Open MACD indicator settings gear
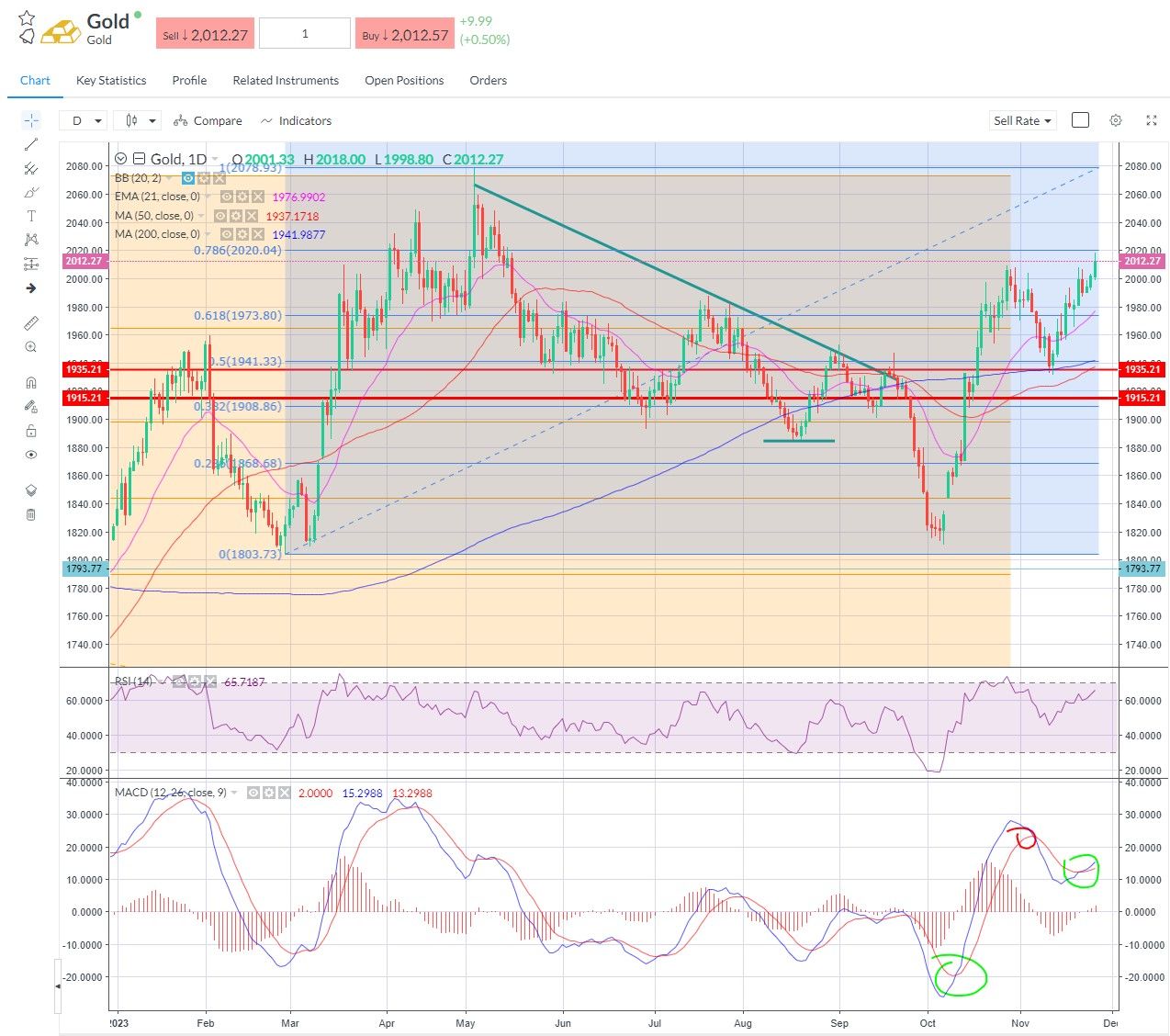Image resolution: width=1170 pixels, height=1036 pixels. coord(268,793)
